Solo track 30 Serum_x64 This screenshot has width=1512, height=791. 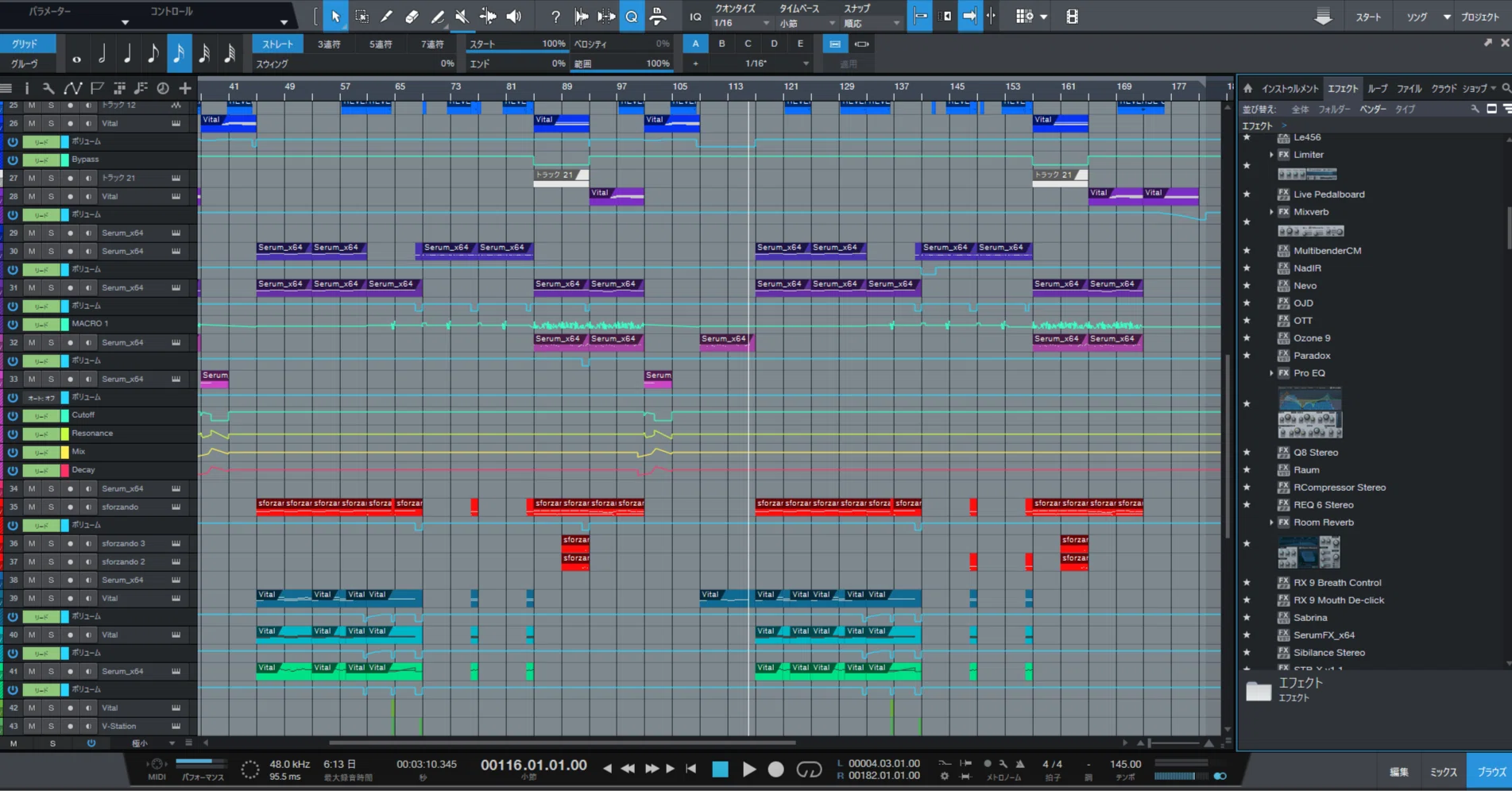(x=51, y=251)
